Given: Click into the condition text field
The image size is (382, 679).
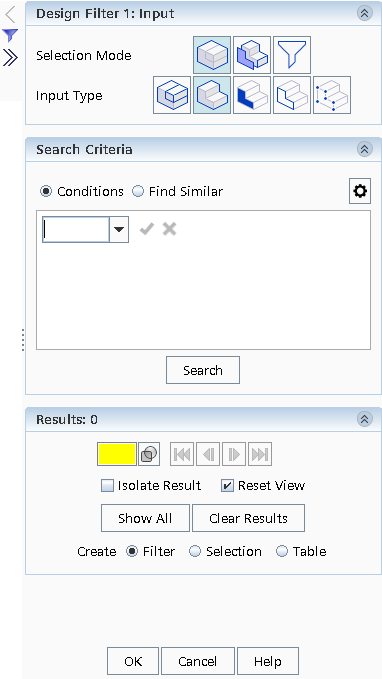Looking at the screenshot, I should coord(76,230).
